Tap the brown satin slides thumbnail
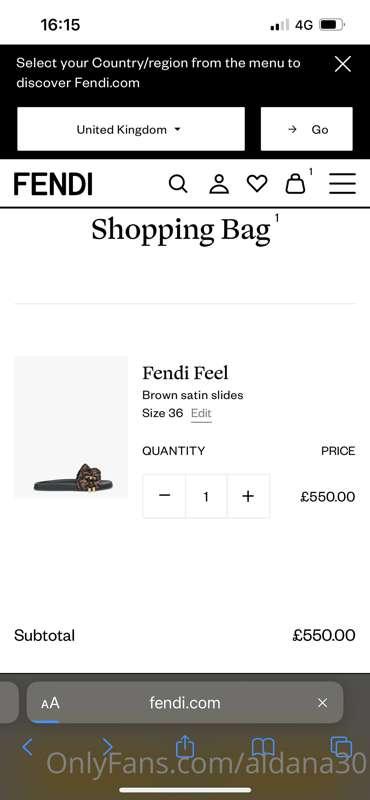The image size is (370, 800). click(71, 427)
